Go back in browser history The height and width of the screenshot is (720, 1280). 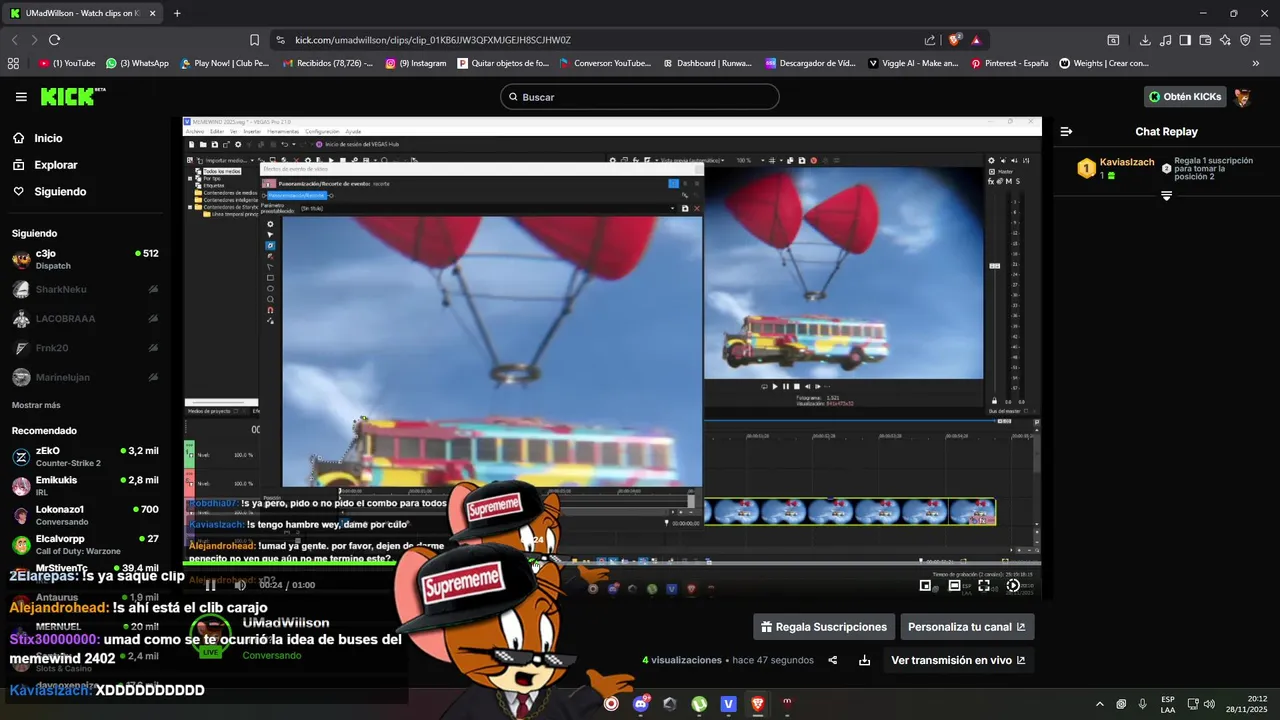[14, 40]
